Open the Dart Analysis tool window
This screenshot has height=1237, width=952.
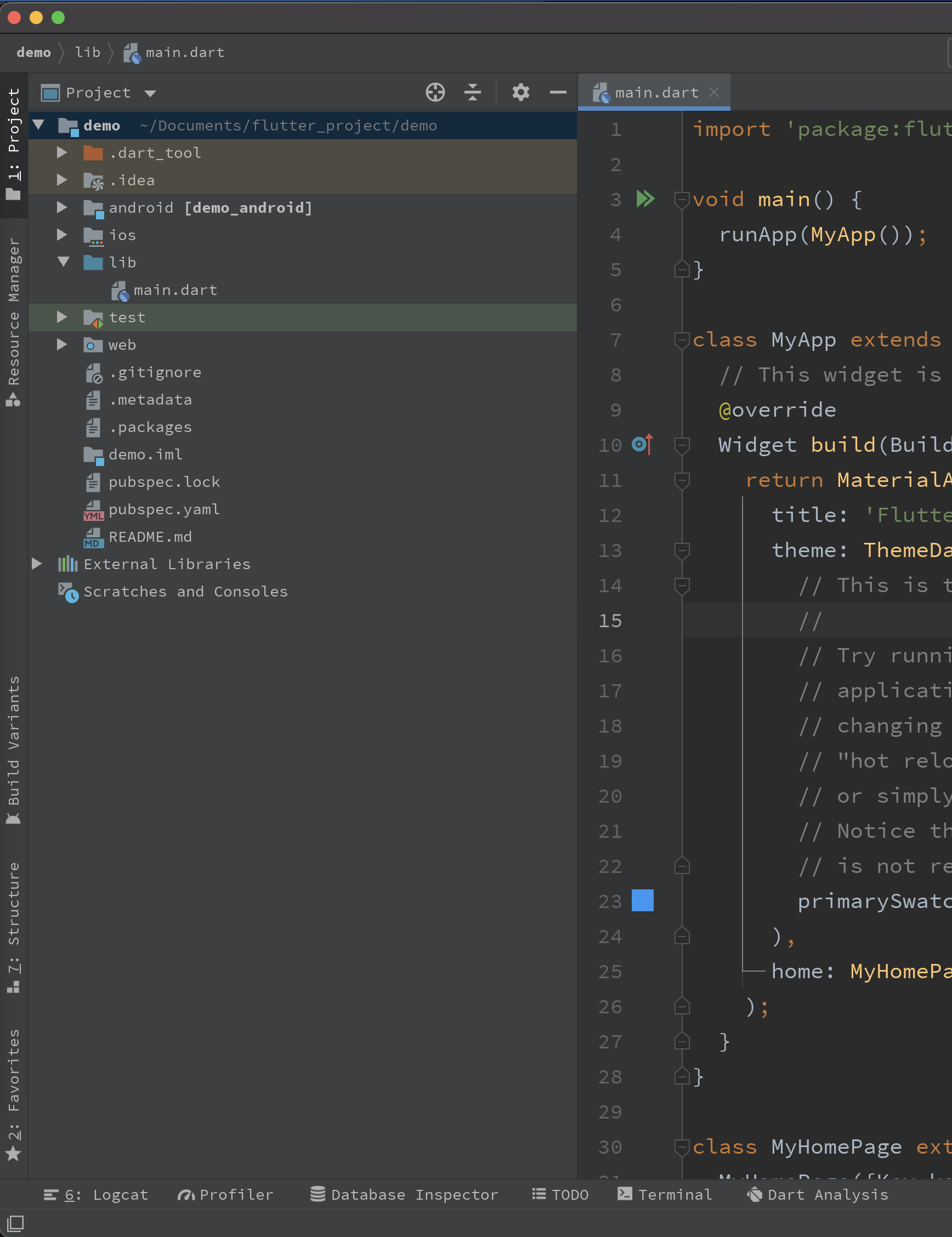[817, 1195]
